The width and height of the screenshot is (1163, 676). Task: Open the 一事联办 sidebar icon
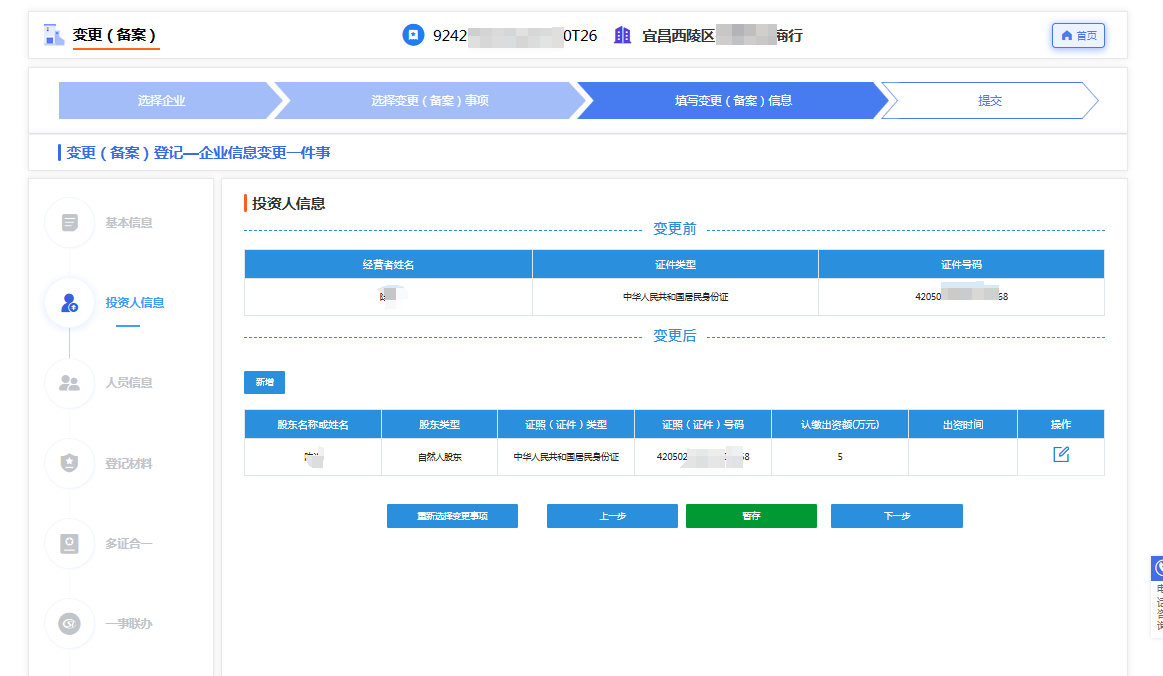[x=69, y=623]
